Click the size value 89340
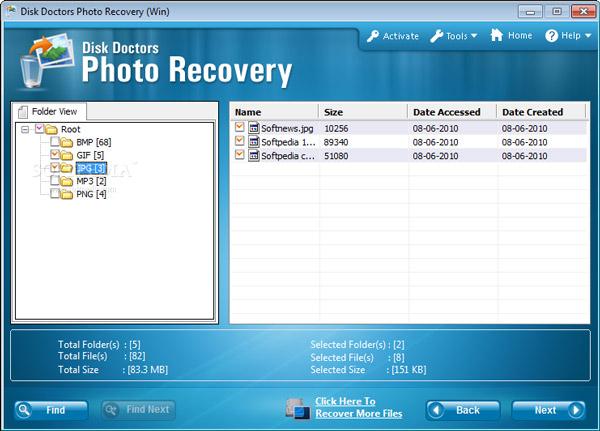The image size is (600, 431). pos(336,142)
